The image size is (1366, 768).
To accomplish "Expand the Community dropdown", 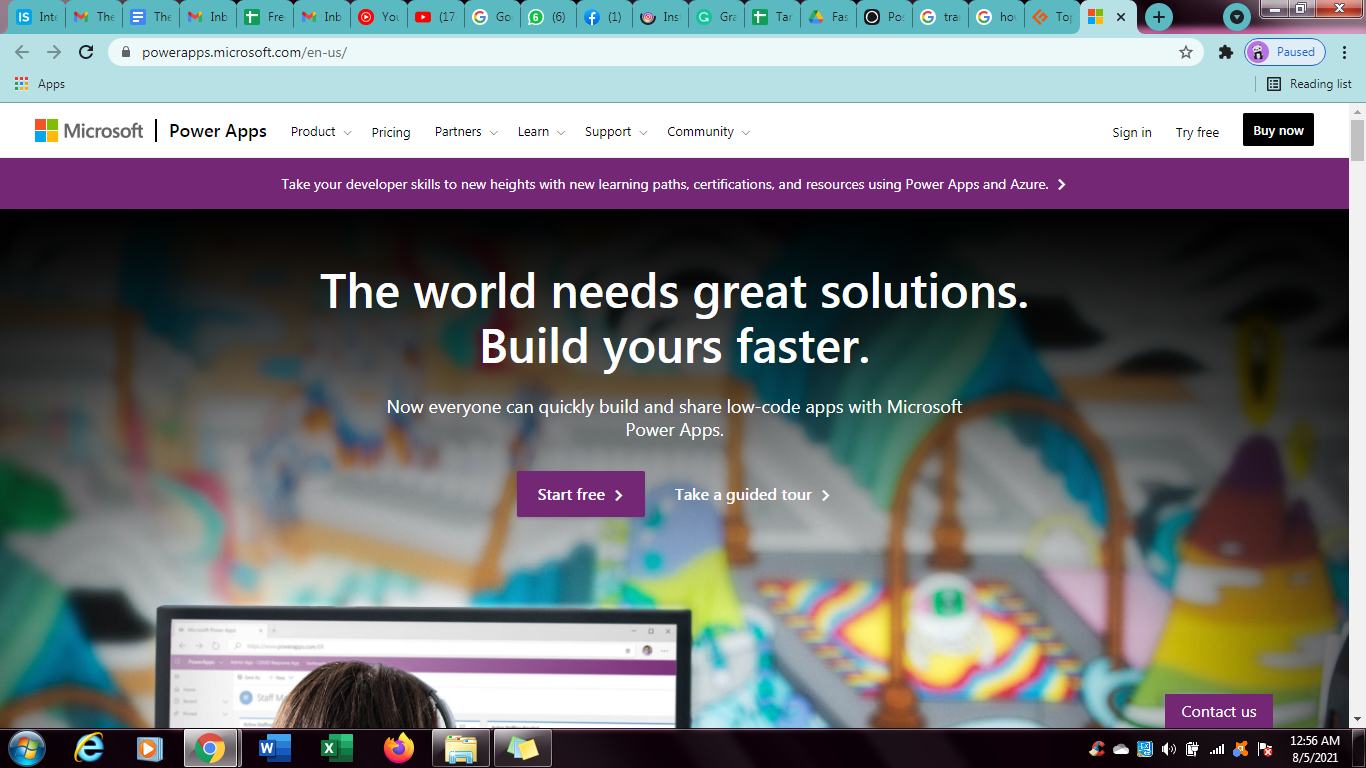I will point(709,132).
